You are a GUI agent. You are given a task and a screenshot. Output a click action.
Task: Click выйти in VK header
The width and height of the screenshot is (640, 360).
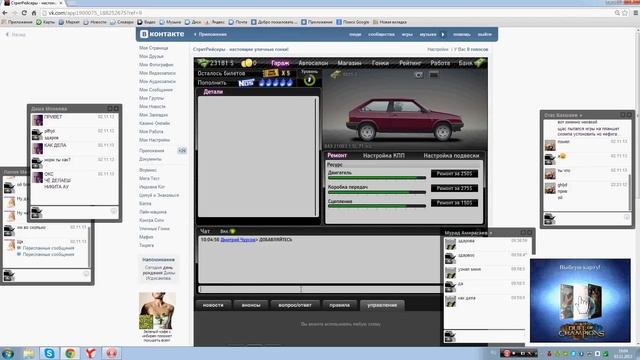pyautogui.click(x=484, y=34)
